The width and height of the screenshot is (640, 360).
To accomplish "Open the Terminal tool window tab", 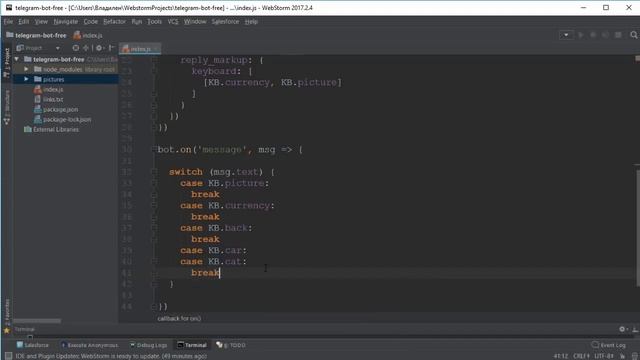I will click(192, 345).
